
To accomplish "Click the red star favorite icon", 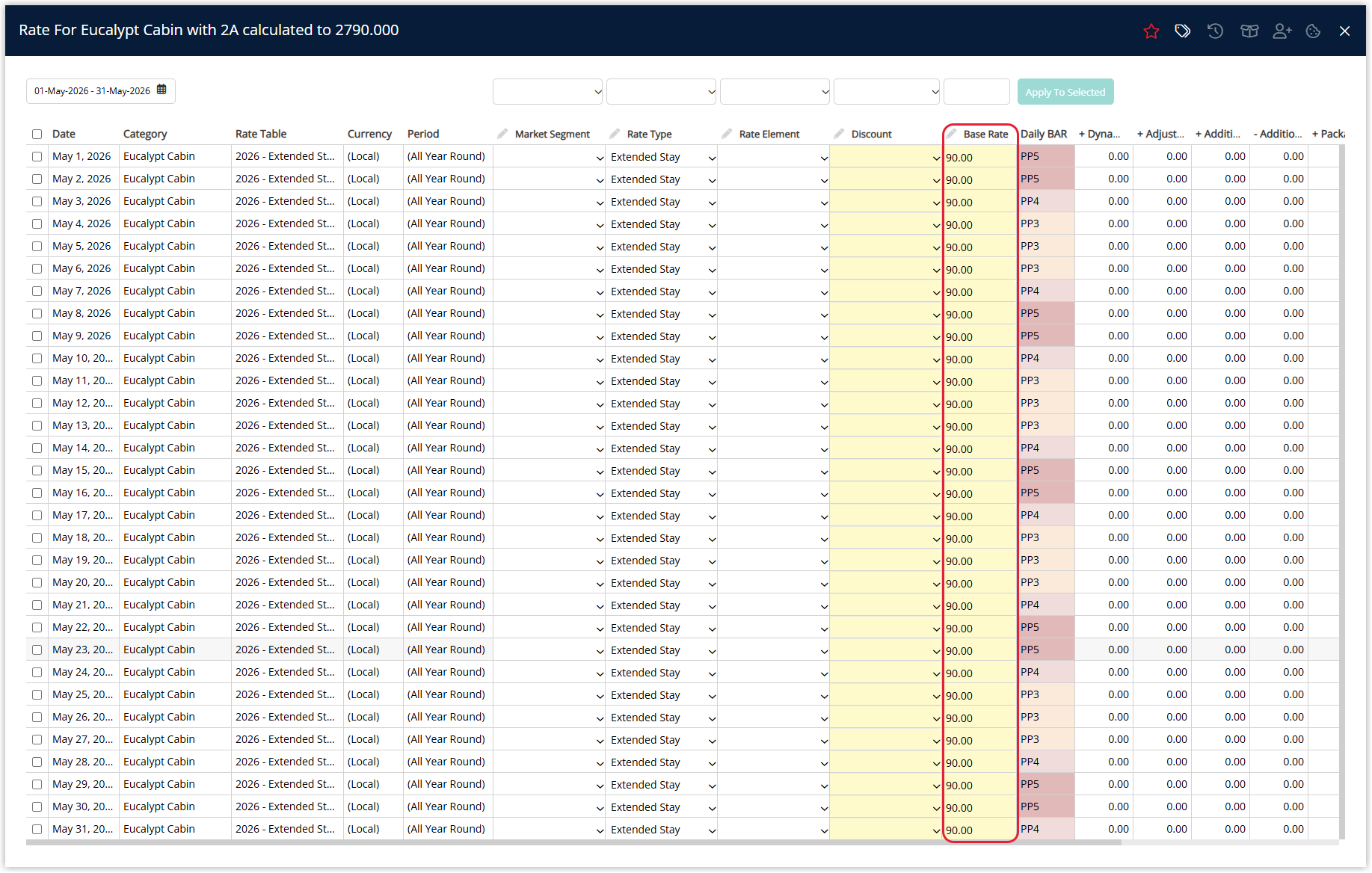I will click(x=1151, y=31).
